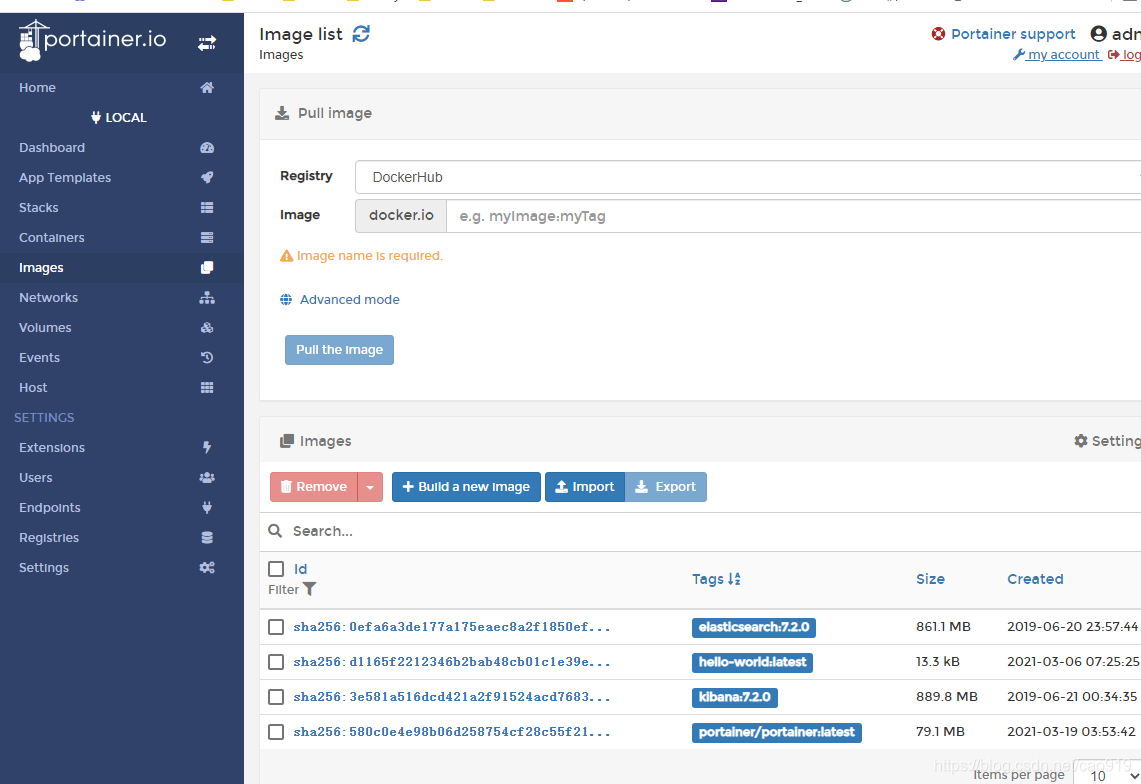This screenshot has width=1141, height=784.
Task: Click the kibana:7.2.0 tag badge
Action: [735, 697]
